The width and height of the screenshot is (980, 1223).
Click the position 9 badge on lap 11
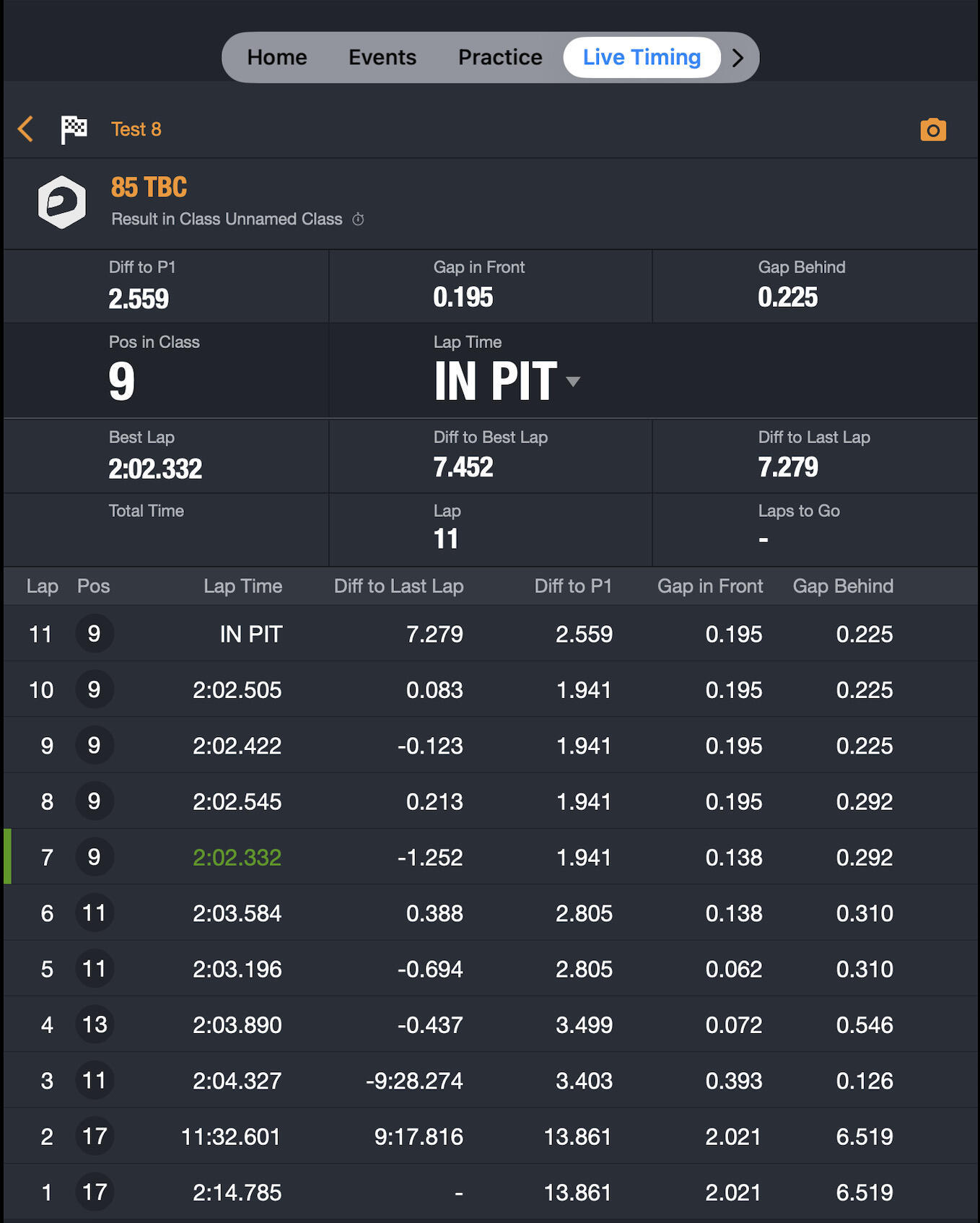coord(94,634)
